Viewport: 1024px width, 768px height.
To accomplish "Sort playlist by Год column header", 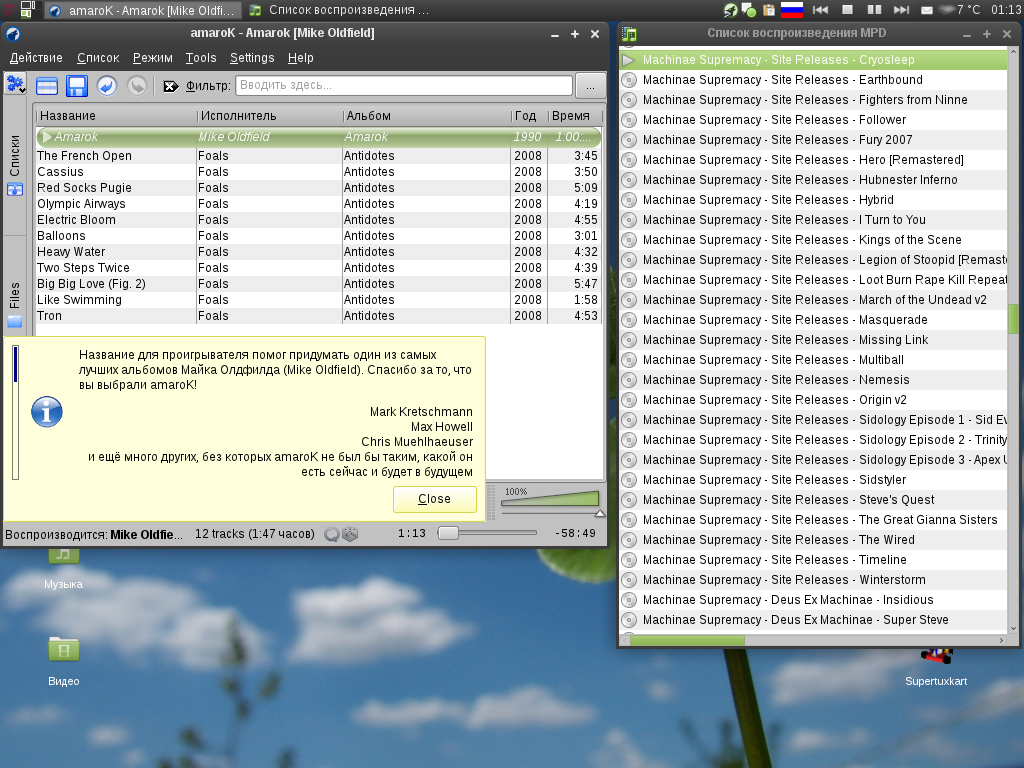I will click(530, 116).
